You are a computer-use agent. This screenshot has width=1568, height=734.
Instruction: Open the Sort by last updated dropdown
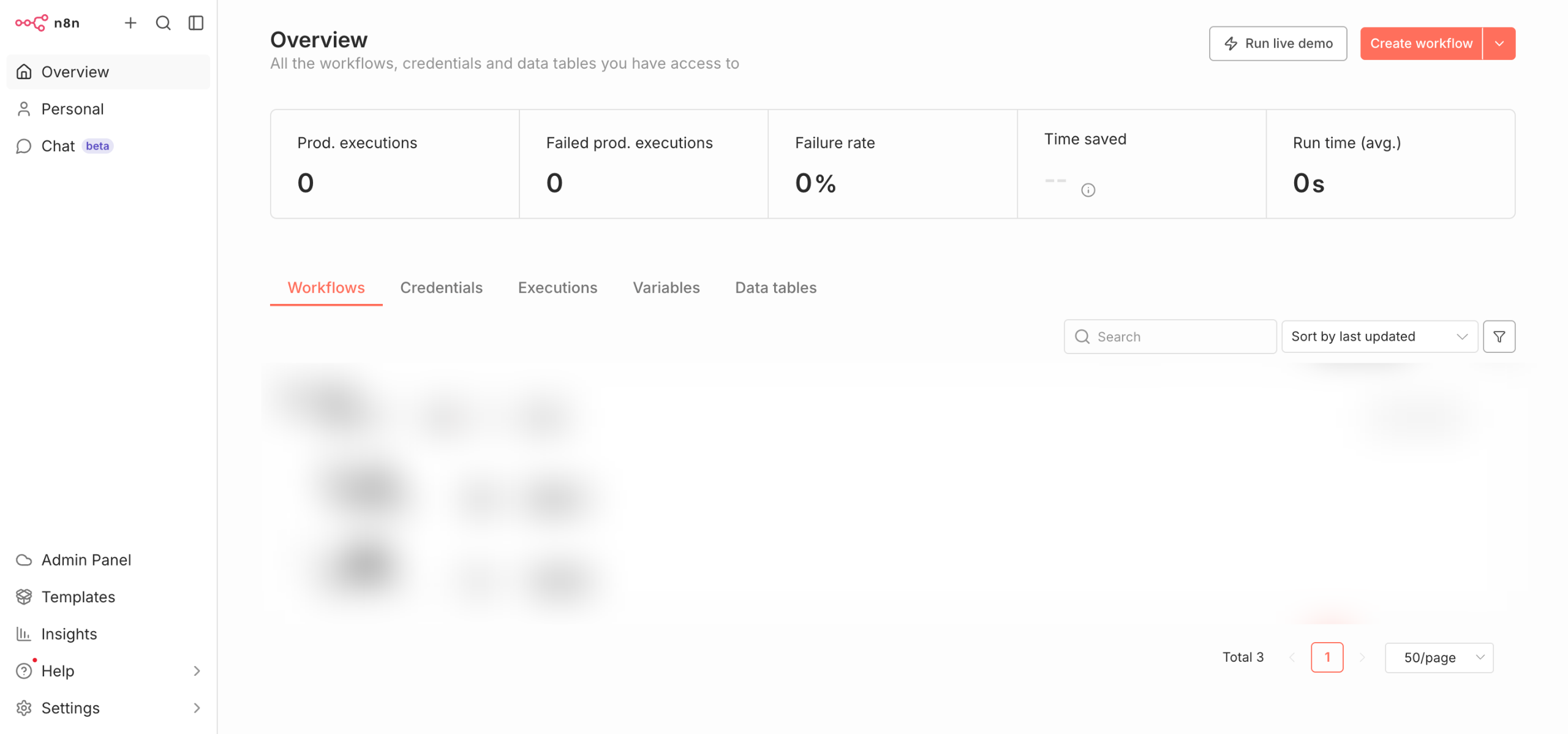click(x=1379, y=336)
